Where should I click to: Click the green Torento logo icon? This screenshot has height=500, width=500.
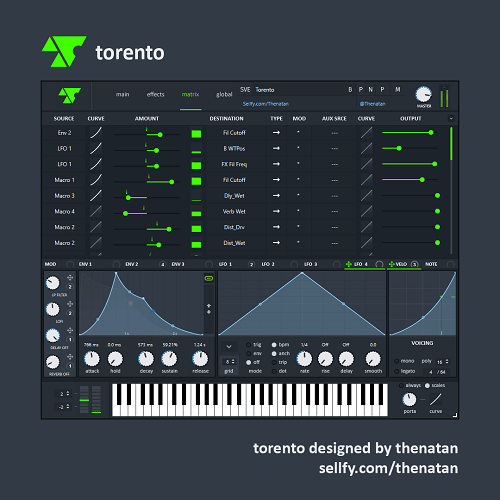coord(70,95)
